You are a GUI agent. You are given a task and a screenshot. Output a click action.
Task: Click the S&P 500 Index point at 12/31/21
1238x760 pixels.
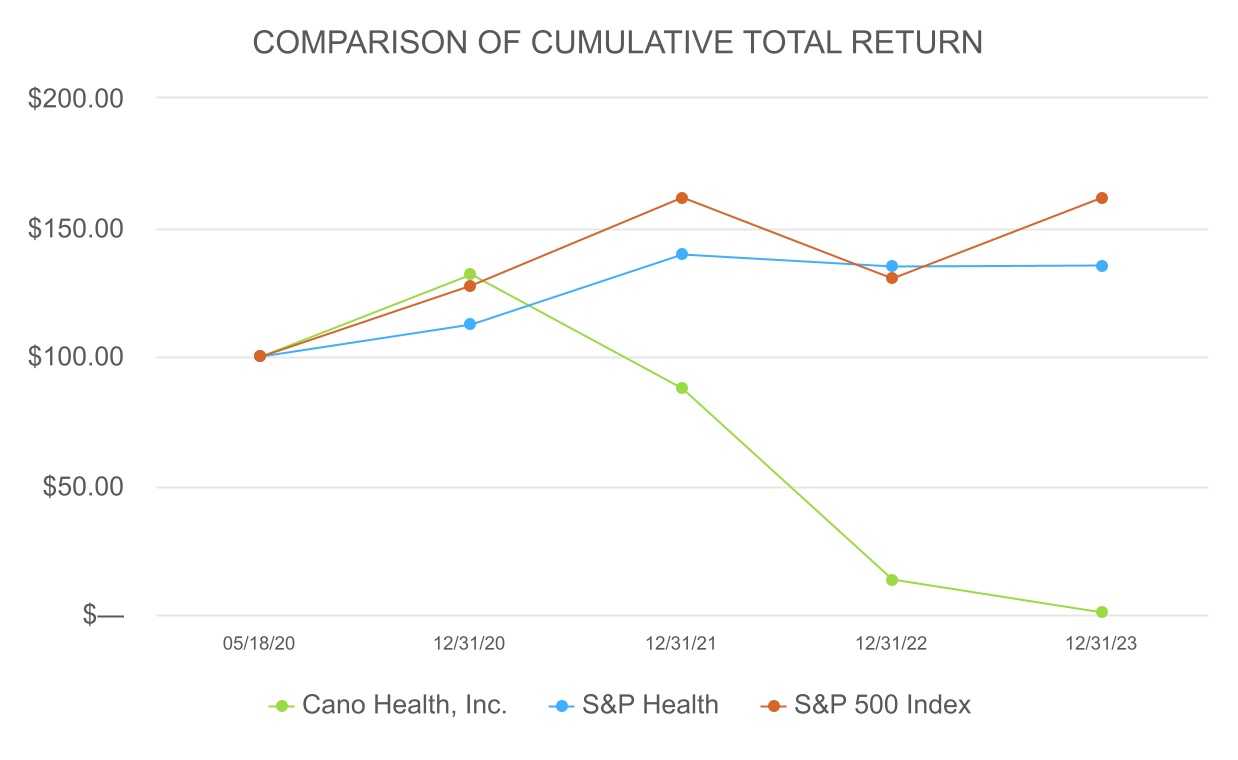[682, 198]
